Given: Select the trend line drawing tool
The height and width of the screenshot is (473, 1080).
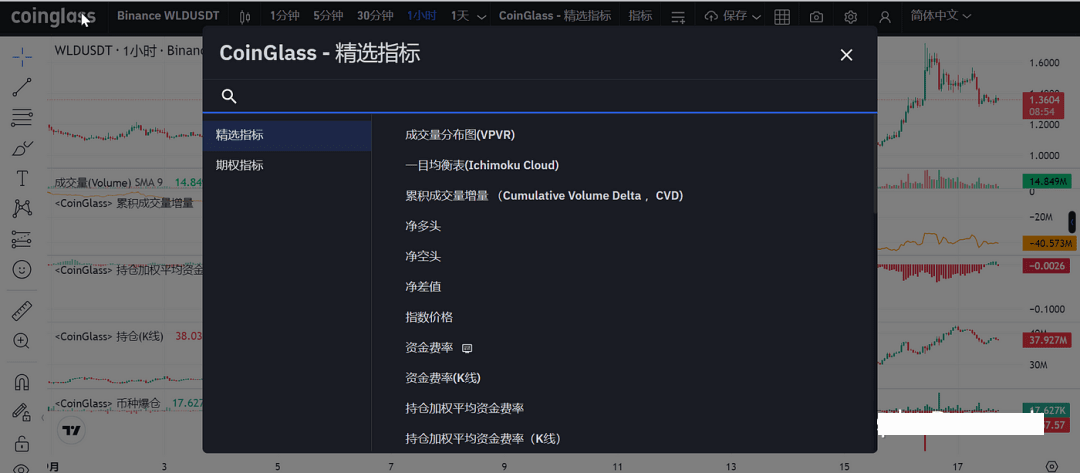Looking at the screenshot, I should pos(22,87).
